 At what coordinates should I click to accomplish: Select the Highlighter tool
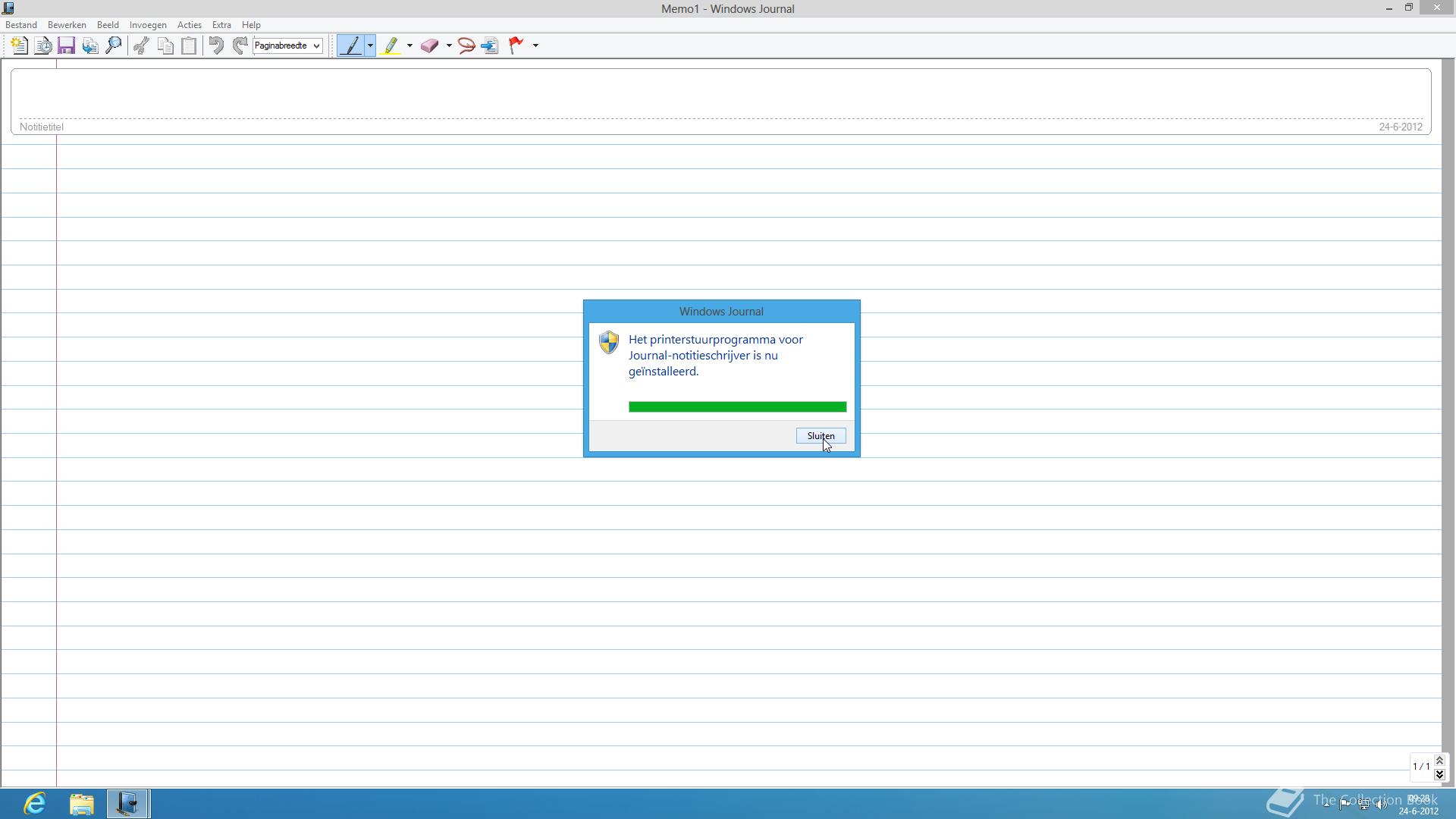[391, 45]
